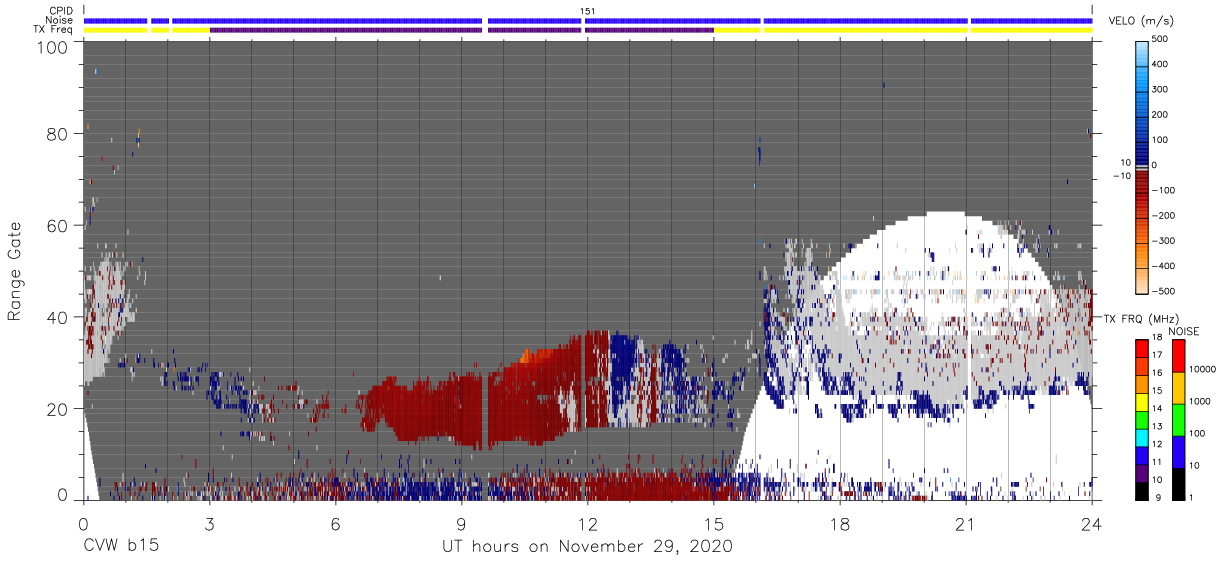Click the purple section of TX Freq strip
This screenshot has width=1228, height=567.
click(461, 30)
